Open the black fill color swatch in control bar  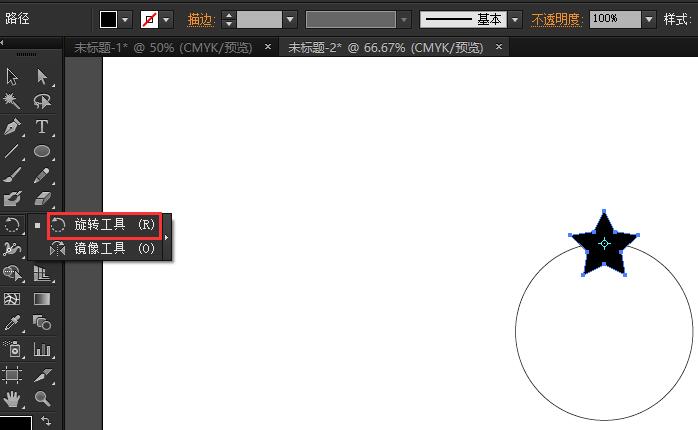click(108, 19)
